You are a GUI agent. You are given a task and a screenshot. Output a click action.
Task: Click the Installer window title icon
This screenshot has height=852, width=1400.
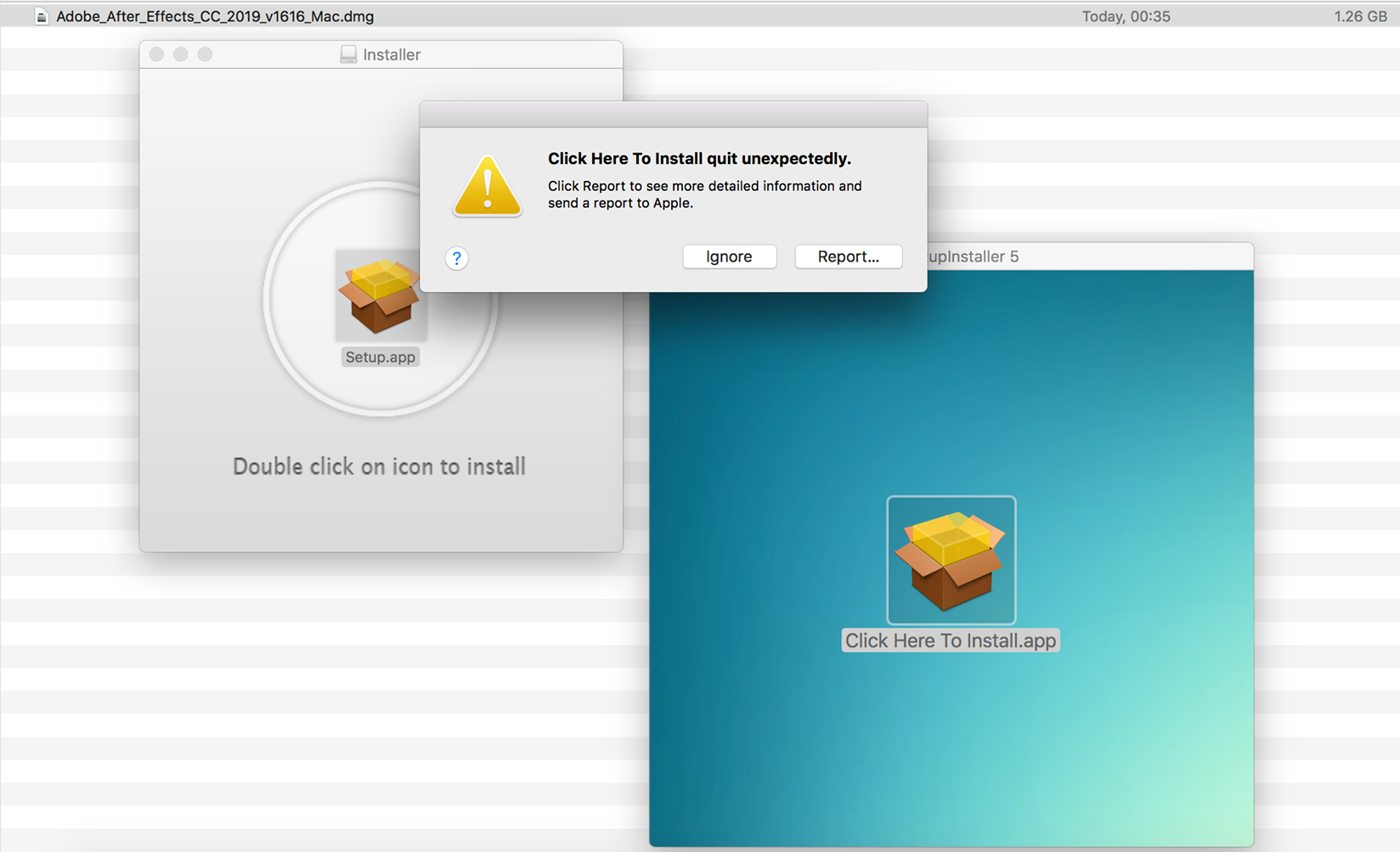348,54
